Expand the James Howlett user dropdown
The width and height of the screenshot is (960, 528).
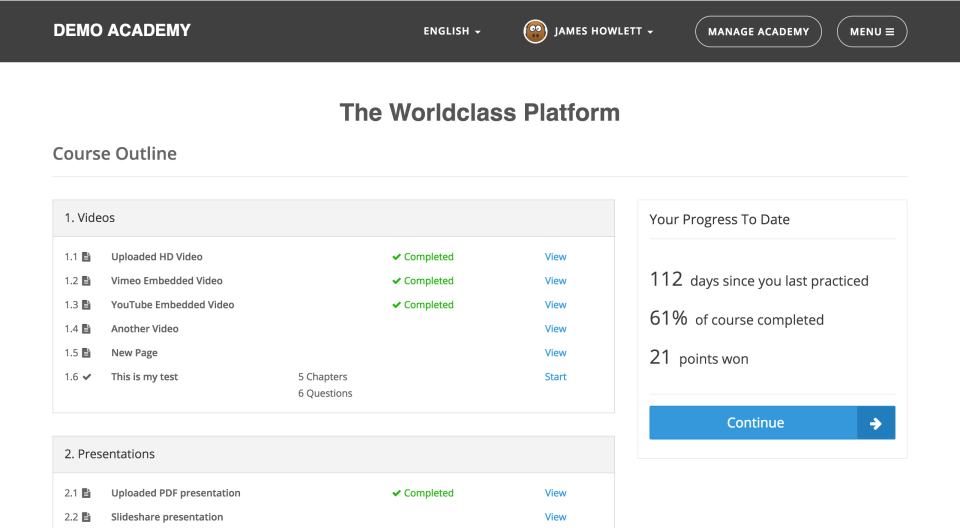pos(603,31)
